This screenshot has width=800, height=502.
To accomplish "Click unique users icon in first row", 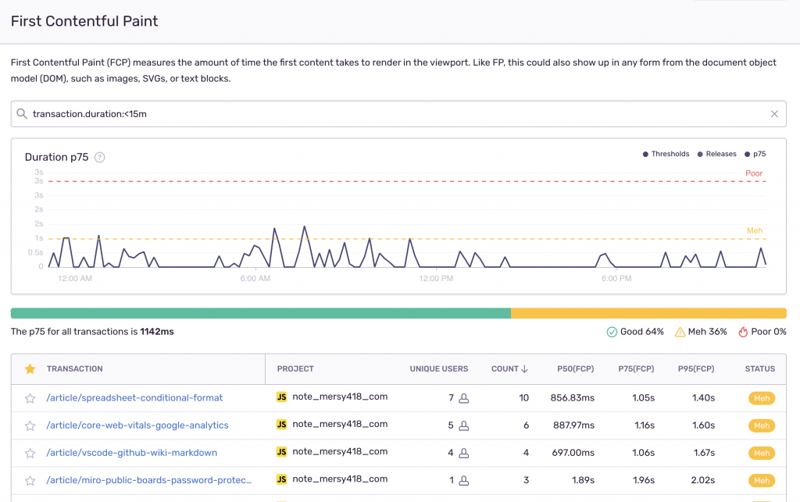I will (464, 398).
